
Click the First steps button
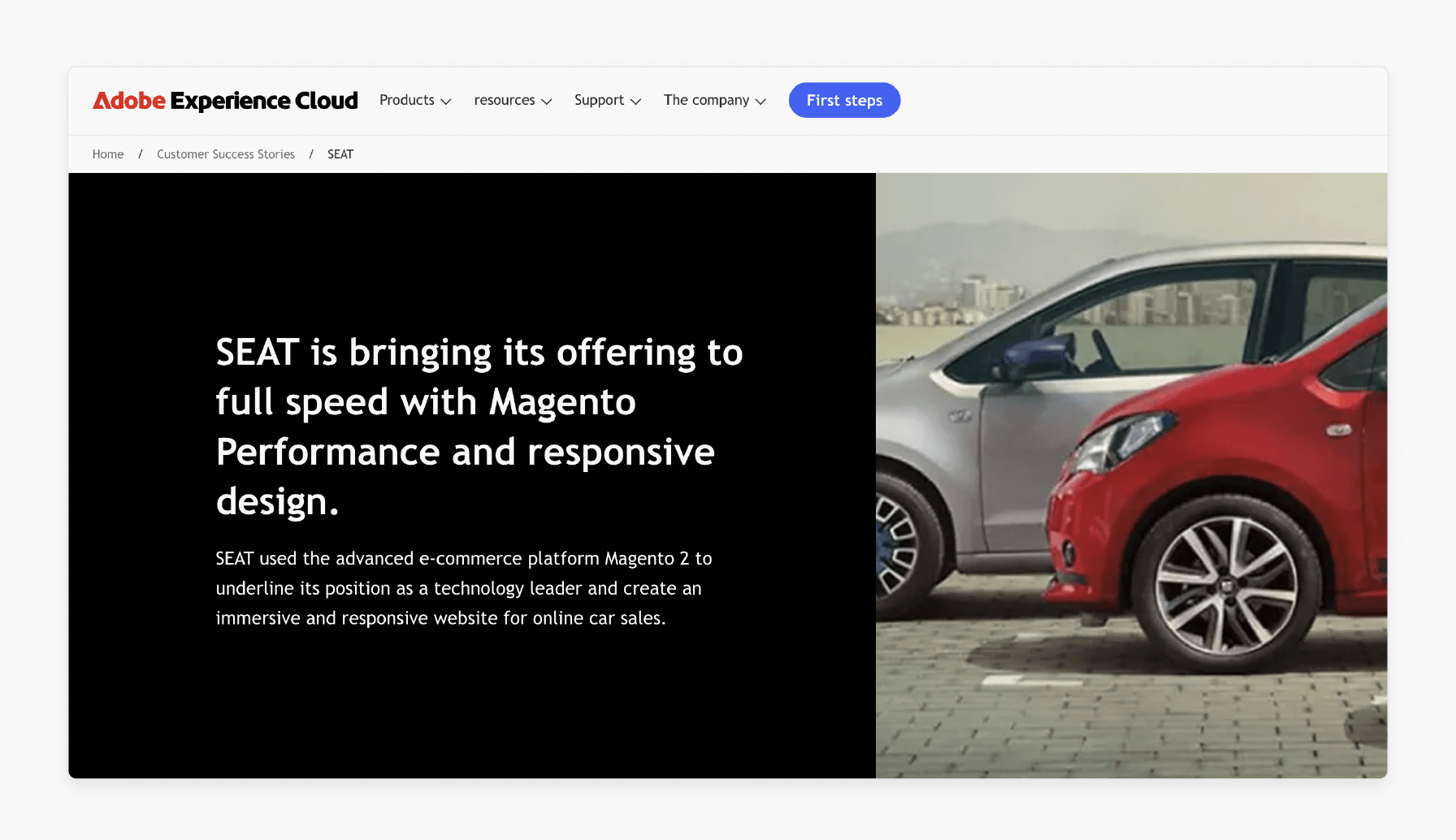coord(844,100)
